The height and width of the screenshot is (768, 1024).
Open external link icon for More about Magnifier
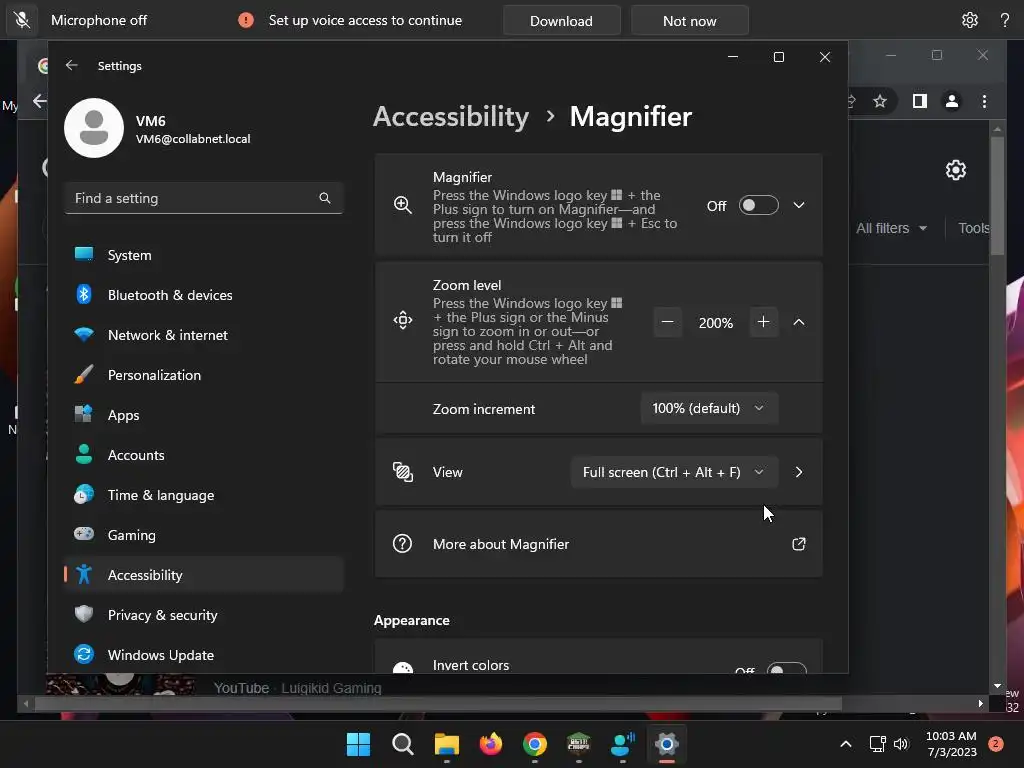(799, 544)
